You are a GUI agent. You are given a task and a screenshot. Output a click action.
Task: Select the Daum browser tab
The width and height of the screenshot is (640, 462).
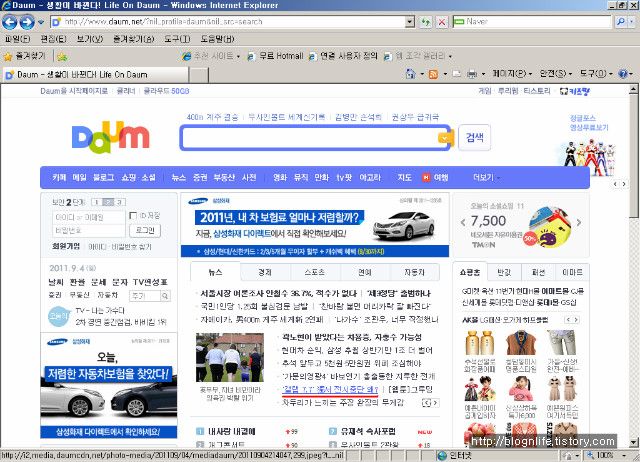pos(96,75)
